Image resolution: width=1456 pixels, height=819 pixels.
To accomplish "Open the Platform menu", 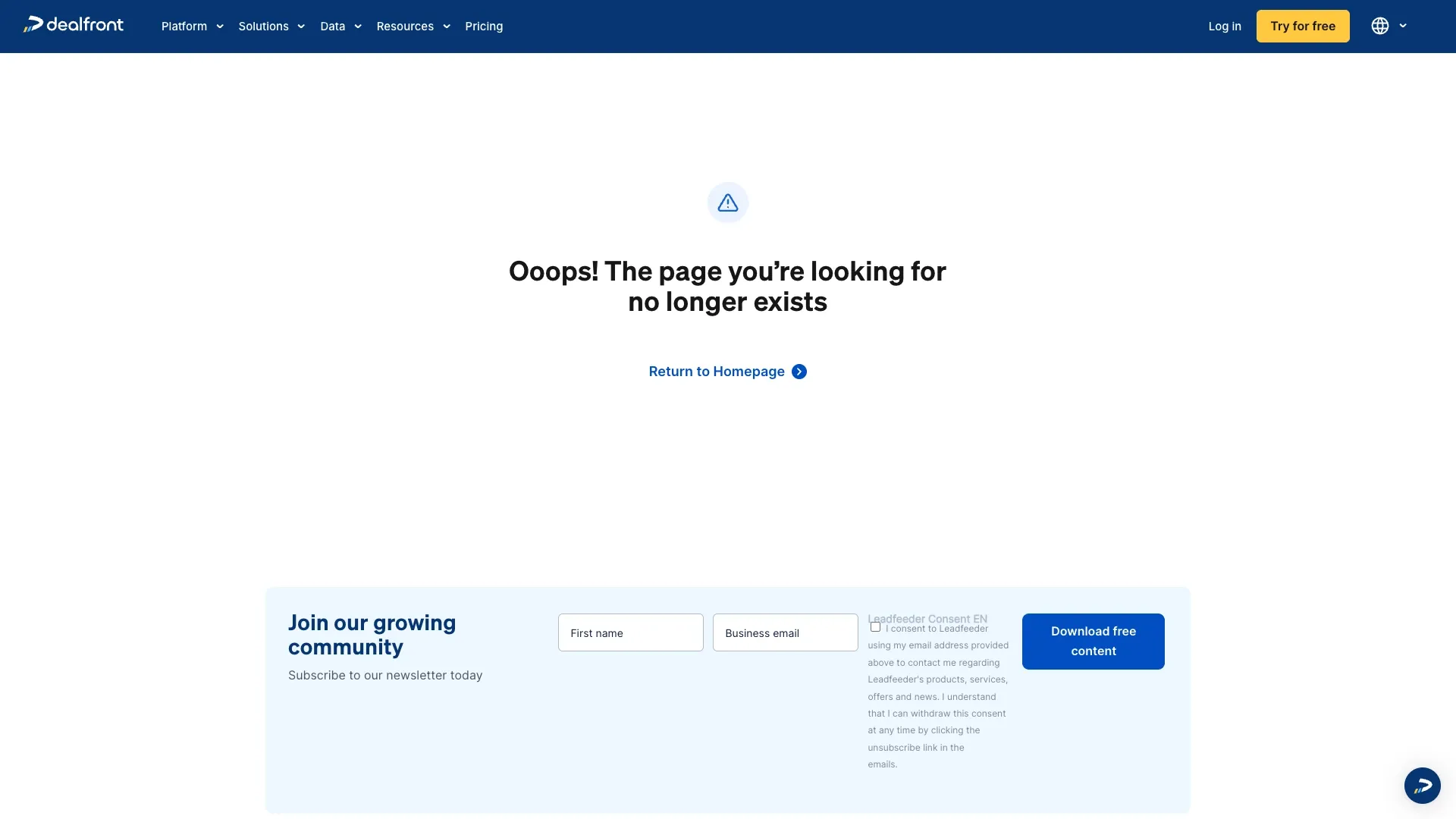I will 184,27.
